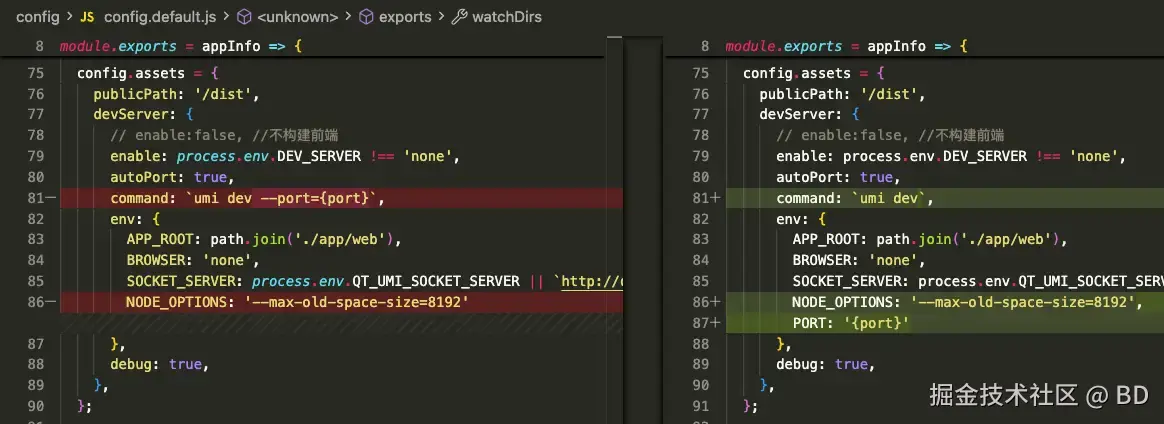Click the 81− deletion gutter marker
This screenshot has width=1164, height=424.
(50, 198)
